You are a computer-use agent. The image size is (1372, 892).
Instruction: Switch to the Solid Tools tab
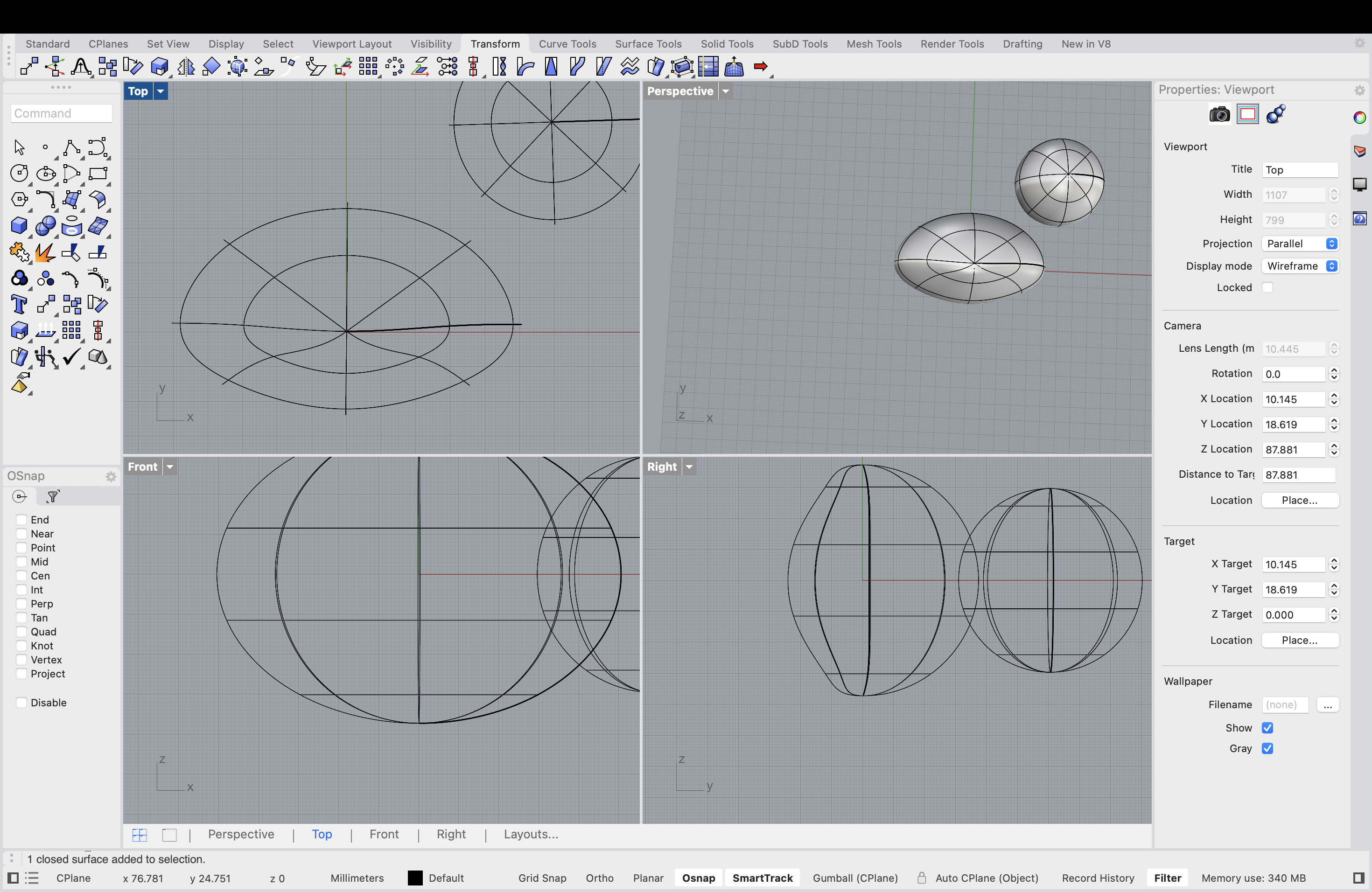[x=727, y=44]
